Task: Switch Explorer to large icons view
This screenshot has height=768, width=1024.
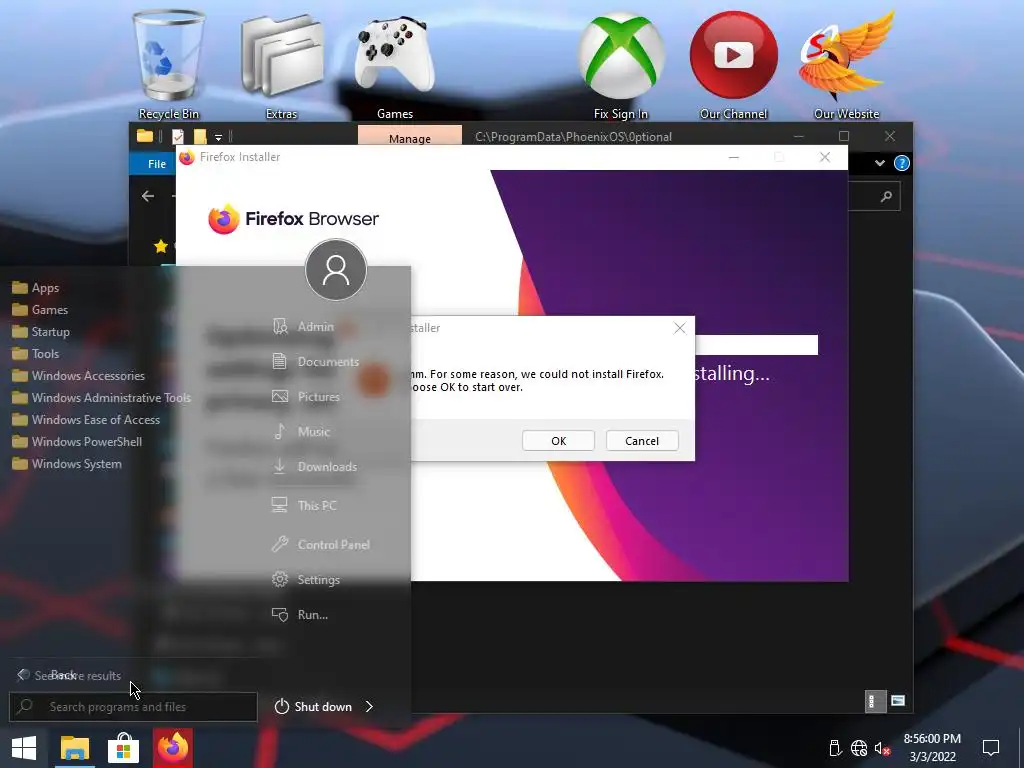Action: tap(898, 701)
